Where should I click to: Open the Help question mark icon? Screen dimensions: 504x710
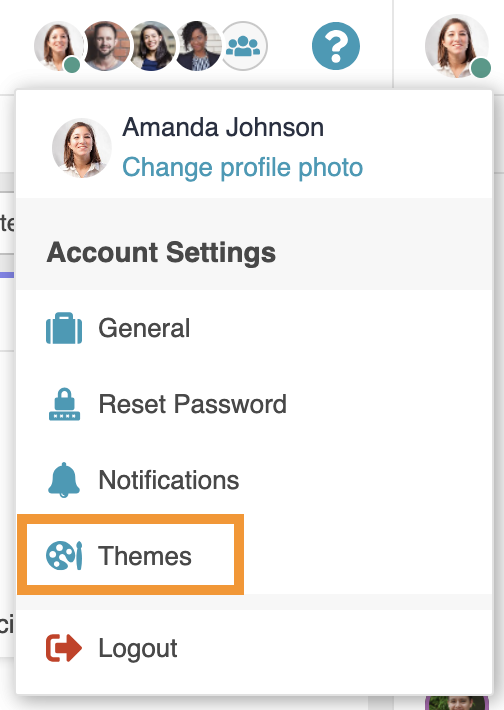click(336, 46)
